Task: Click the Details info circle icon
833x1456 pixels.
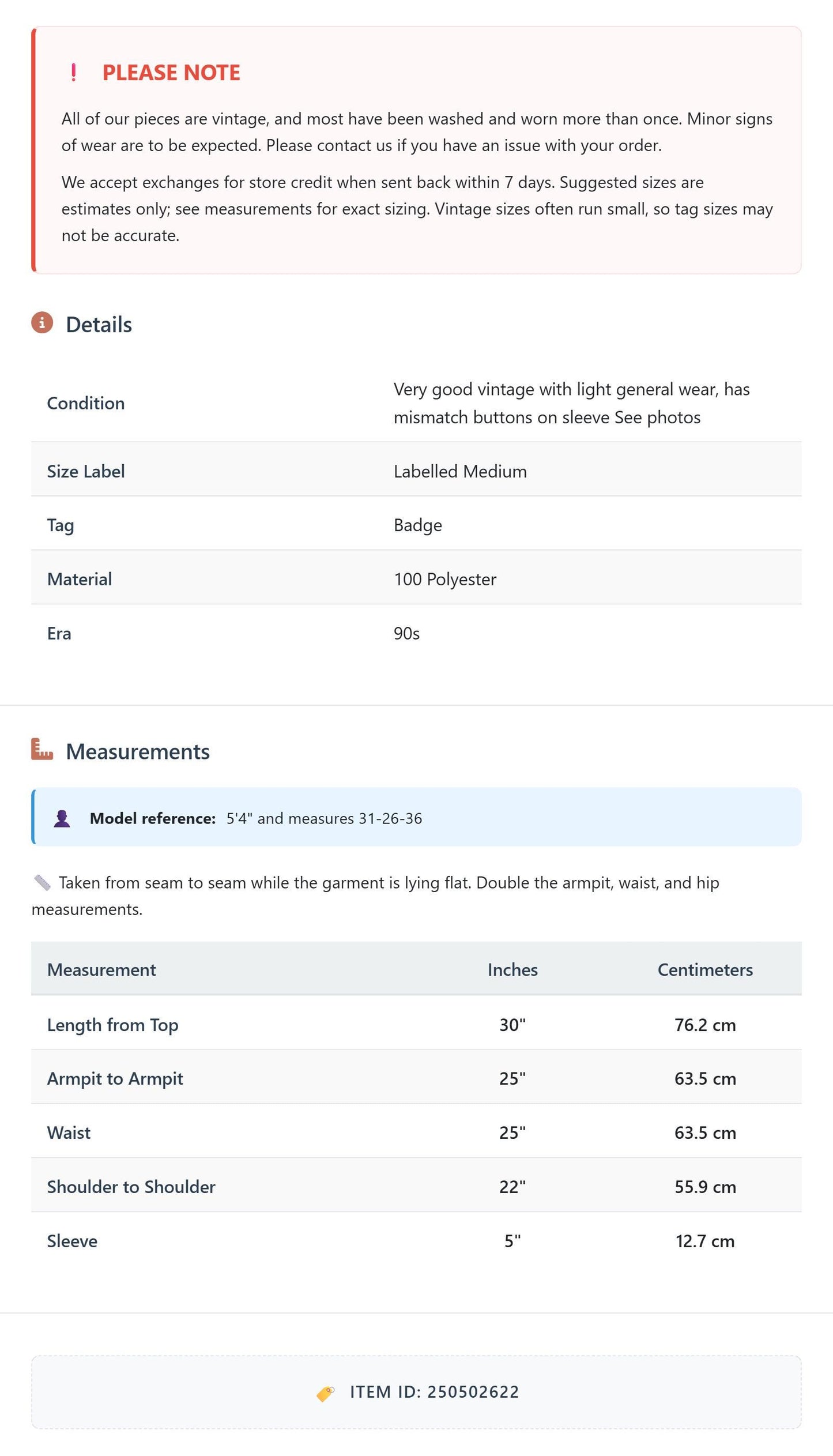Action: (x=42, y=323)
